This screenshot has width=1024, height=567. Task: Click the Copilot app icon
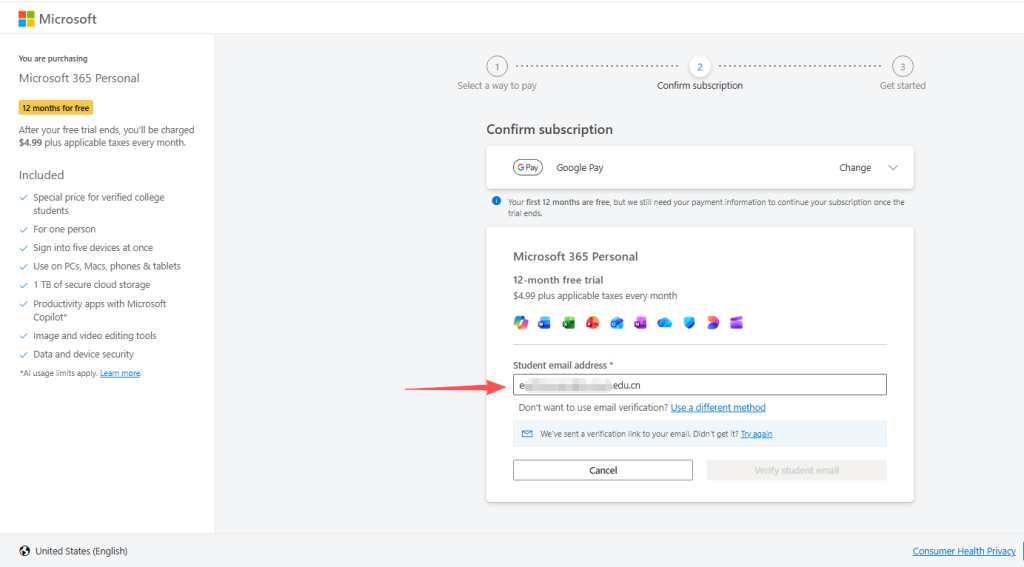[x=520, y=322]
